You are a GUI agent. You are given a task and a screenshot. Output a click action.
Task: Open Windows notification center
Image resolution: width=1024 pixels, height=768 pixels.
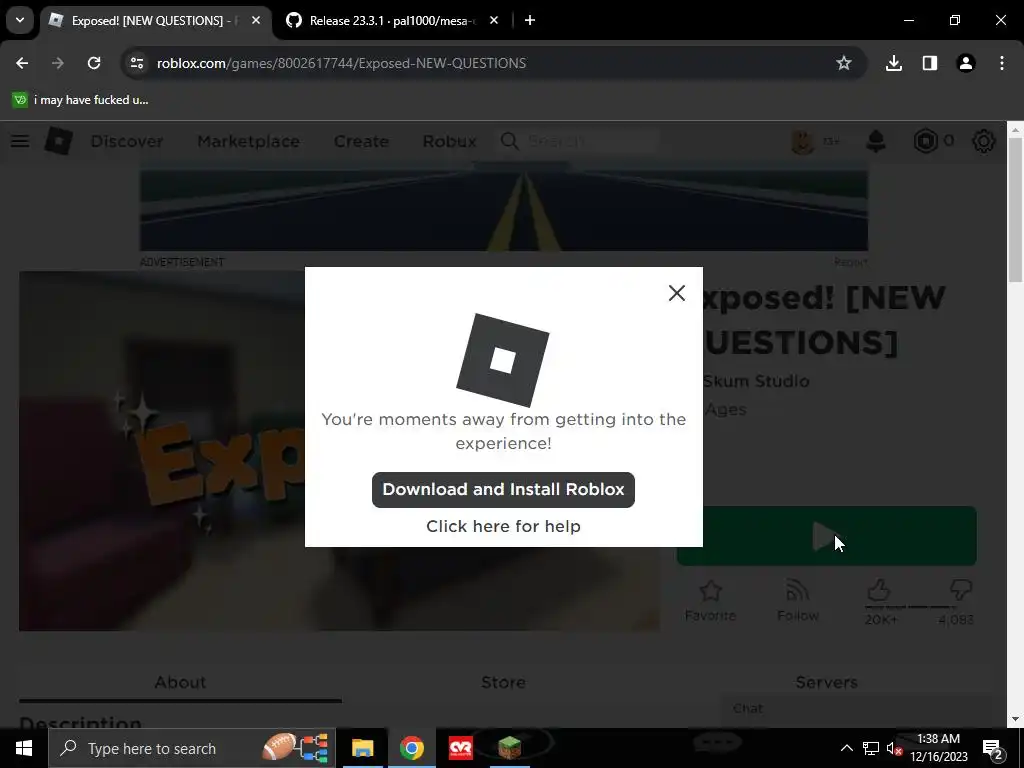tap(993, 748)
